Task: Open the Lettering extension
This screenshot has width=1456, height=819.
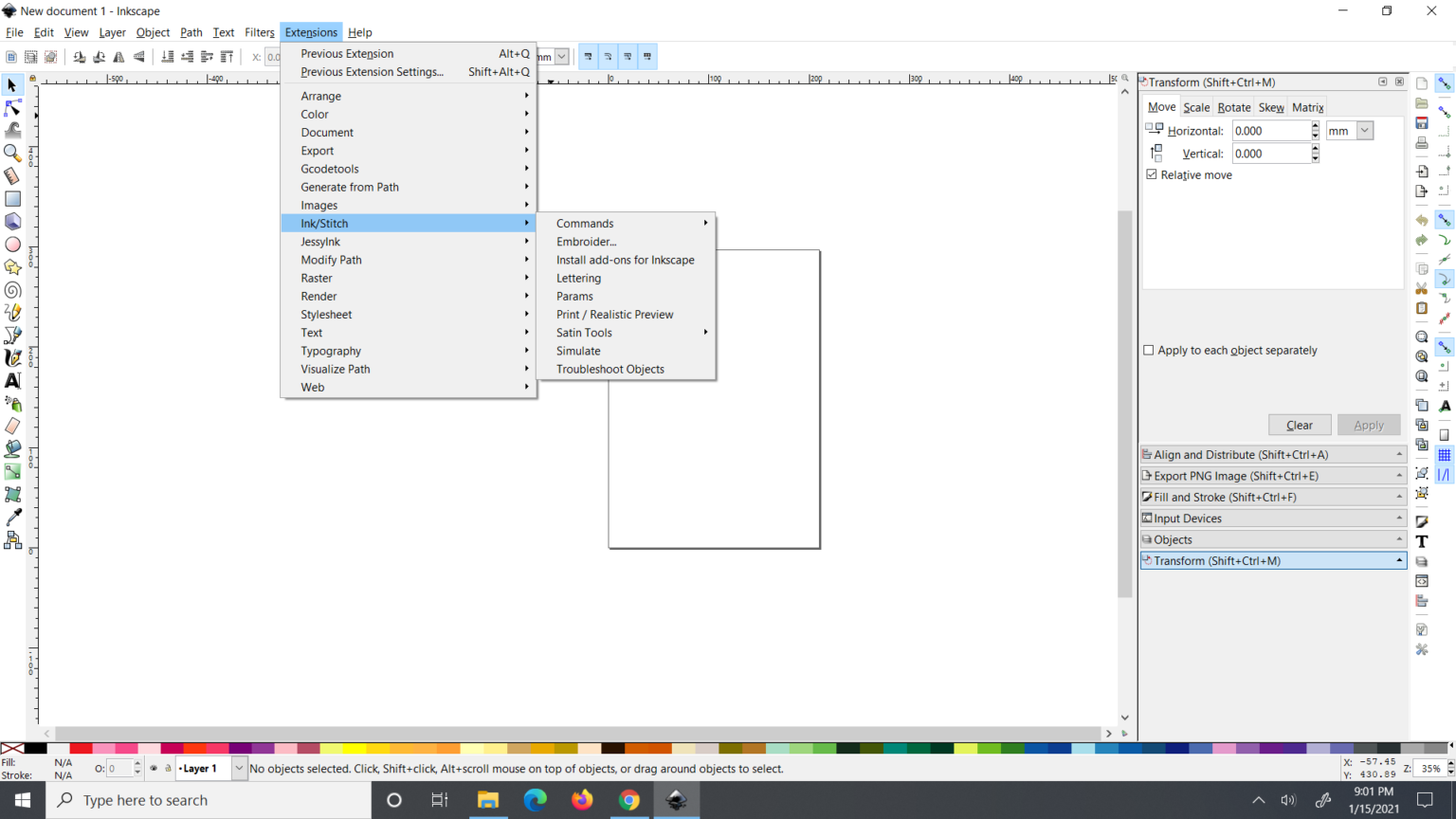Action: 578,278
